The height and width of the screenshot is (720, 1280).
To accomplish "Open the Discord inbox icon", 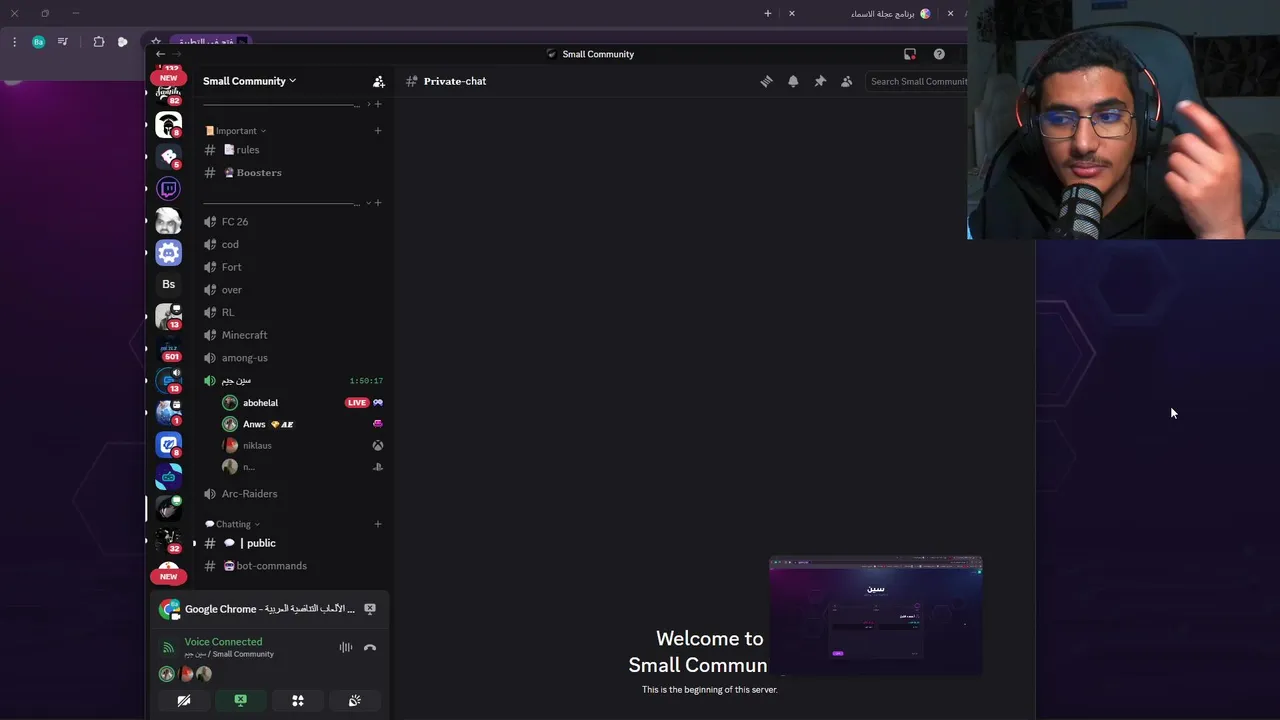I will 910,54.
